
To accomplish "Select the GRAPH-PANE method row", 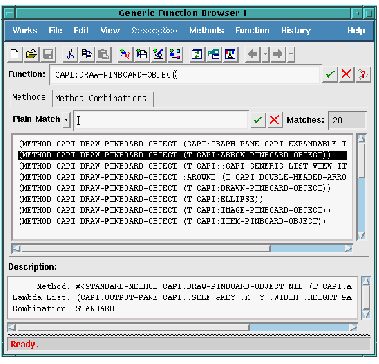I will [x=183, y=144].
